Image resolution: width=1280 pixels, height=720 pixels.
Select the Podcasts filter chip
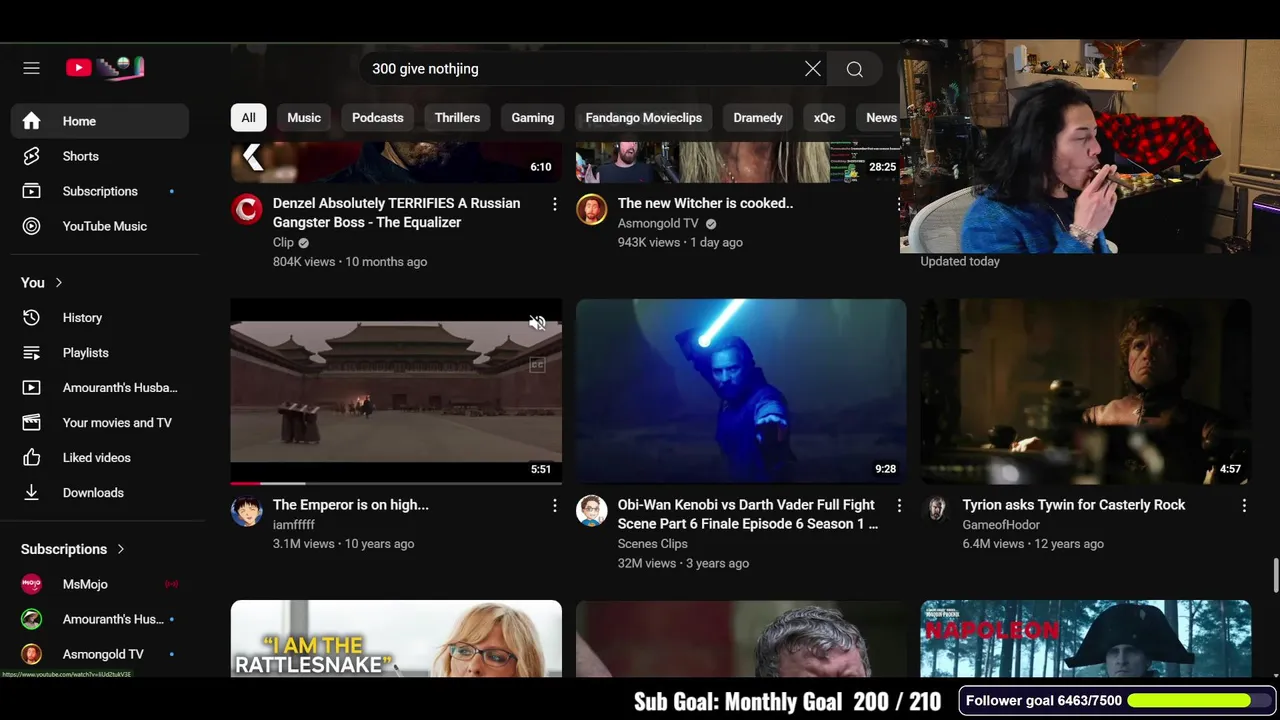tap(378, 118)
